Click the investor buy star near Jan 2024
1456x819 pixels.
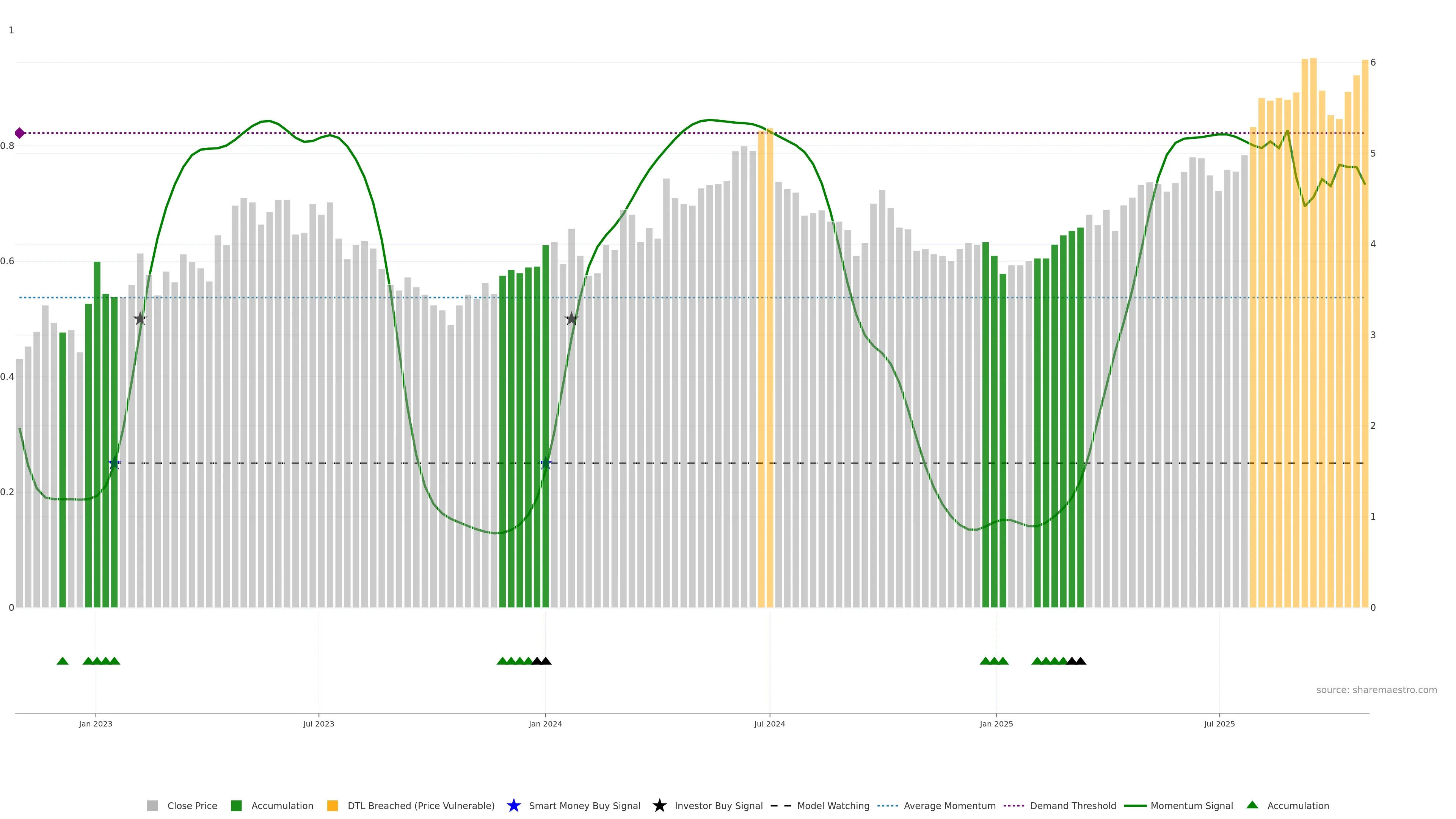(x=571, y=319)
